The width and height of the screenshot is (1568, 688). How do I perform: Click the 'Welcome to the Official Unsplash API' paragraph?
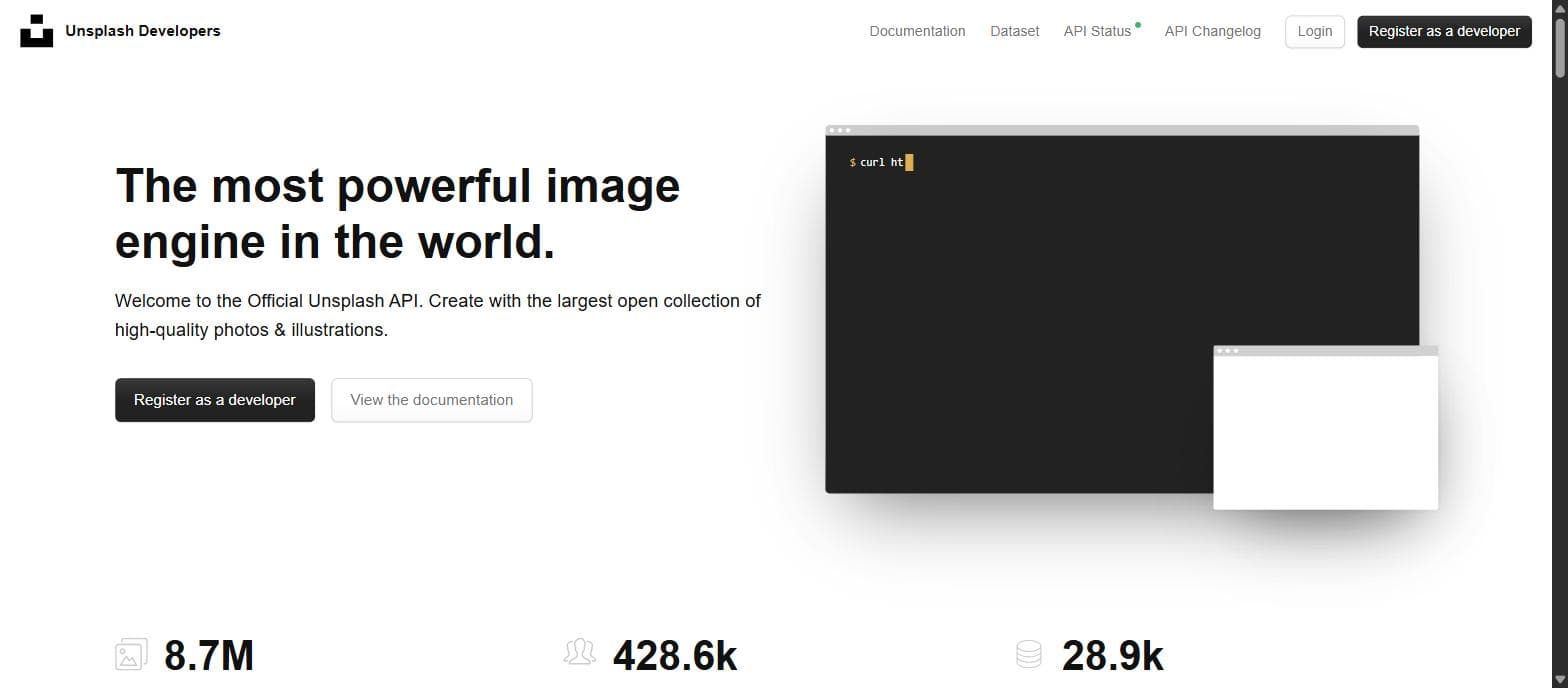coord(438,315)
